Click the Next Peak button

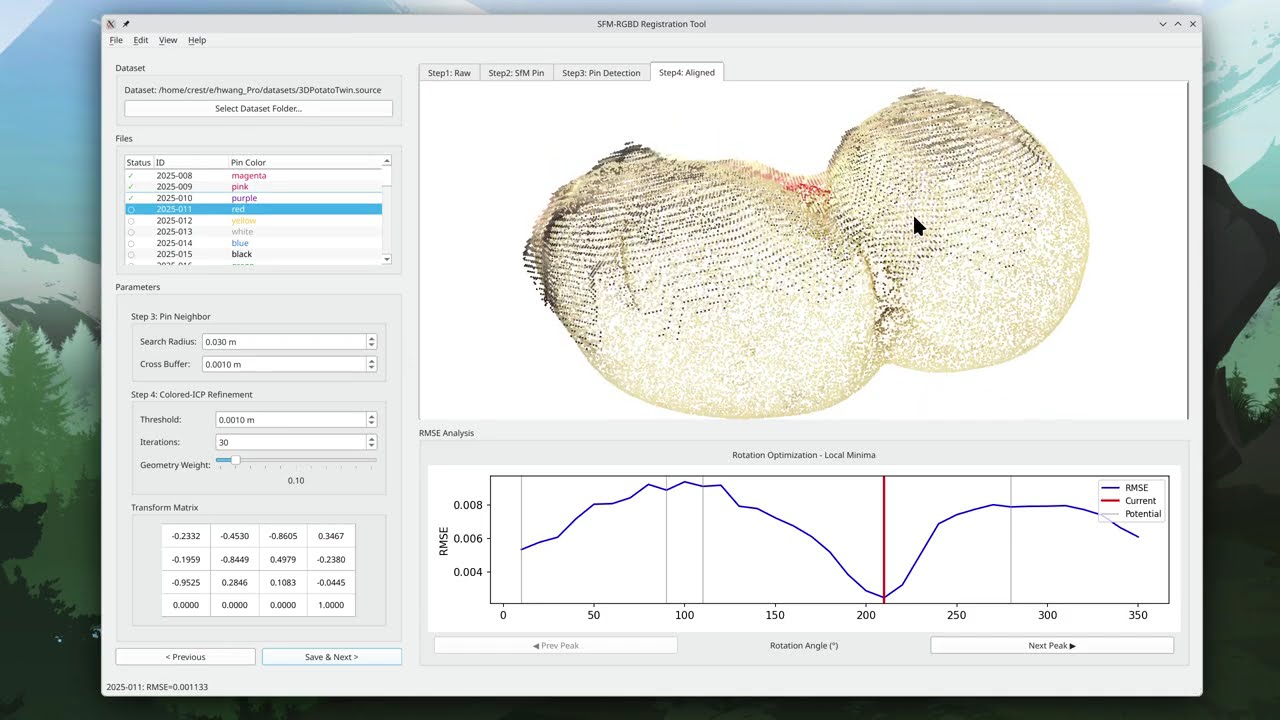(x=1052, y=646)
